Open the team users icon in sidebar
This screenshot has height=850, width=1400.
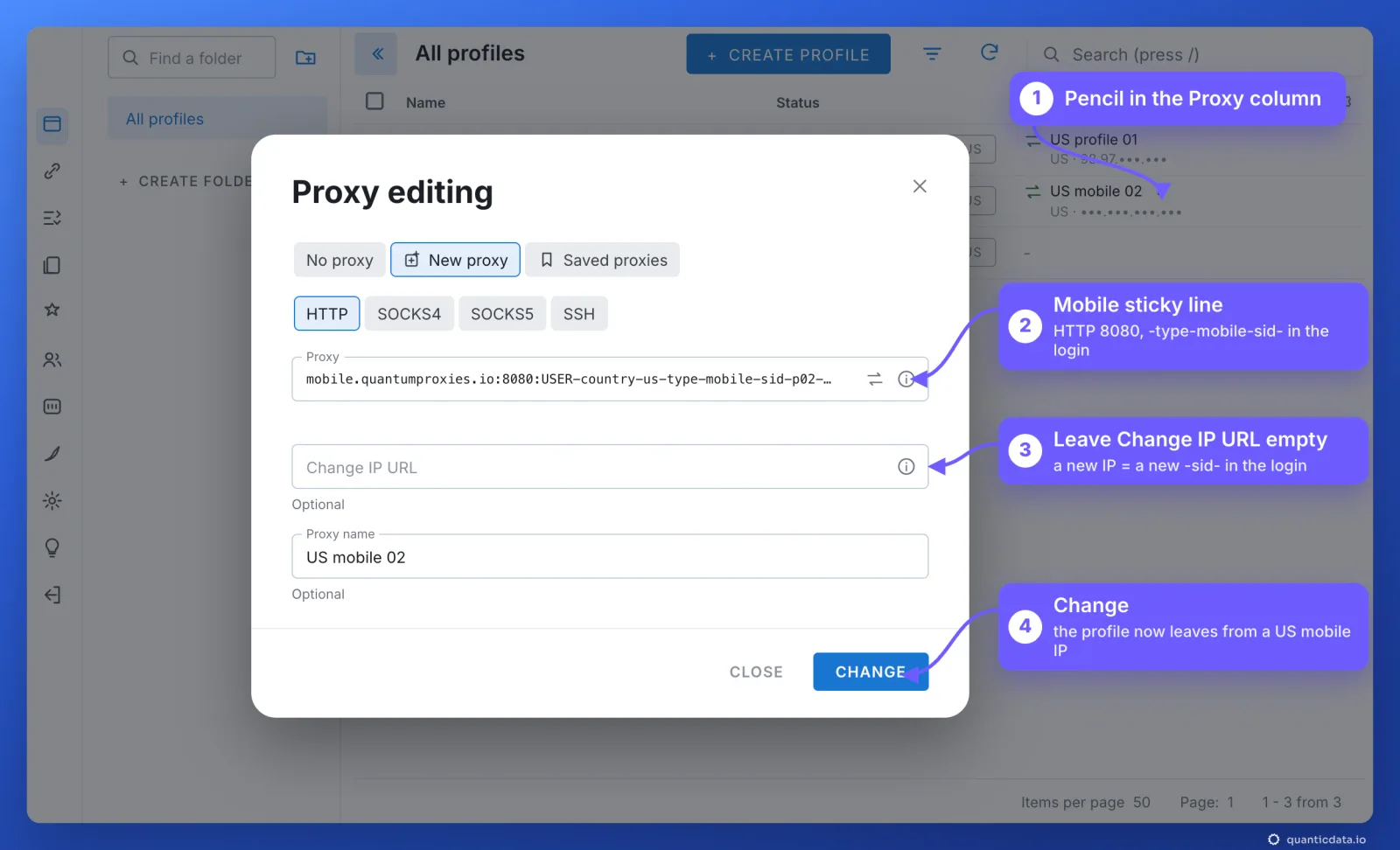(x=52, y=359)
